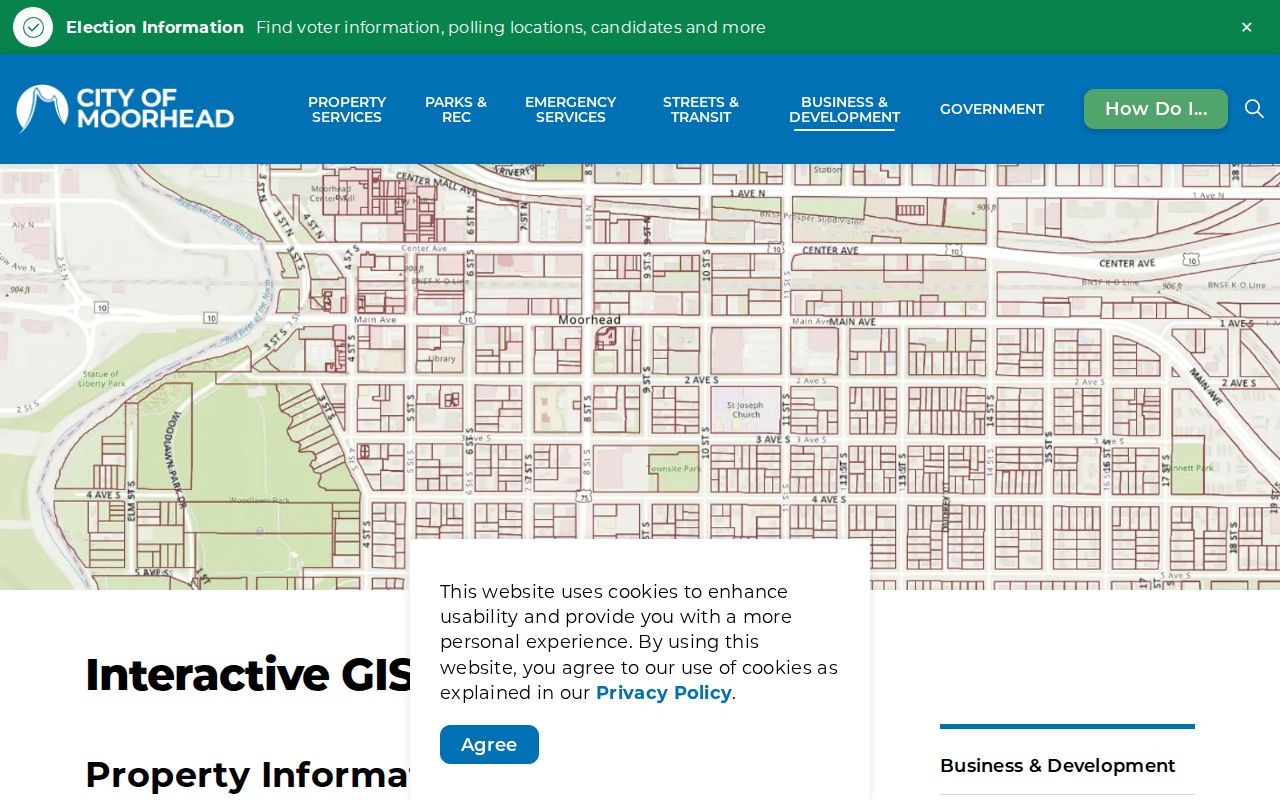1280x800 pixels.
Task: Click the search magnifier icon
Action: click(1254, 109)
